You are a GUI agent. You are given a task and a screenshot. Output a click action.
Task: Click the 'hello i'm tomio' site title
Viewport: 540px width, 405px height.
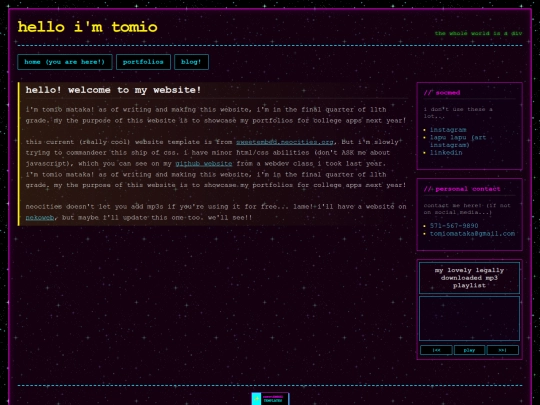[87, 27]
